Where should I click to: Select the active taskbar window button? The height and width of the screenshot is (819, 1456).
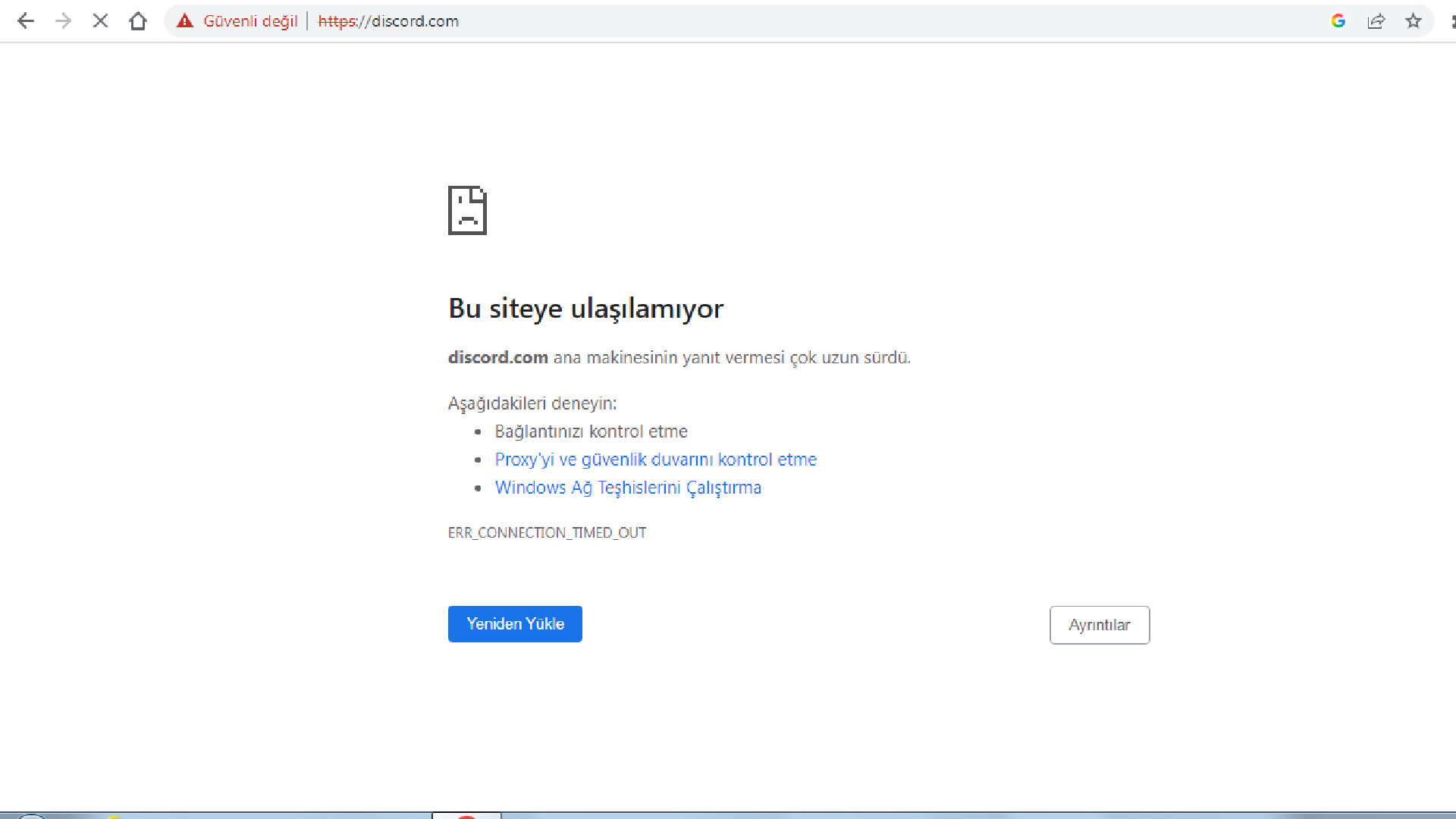click(x=466, y=816)
